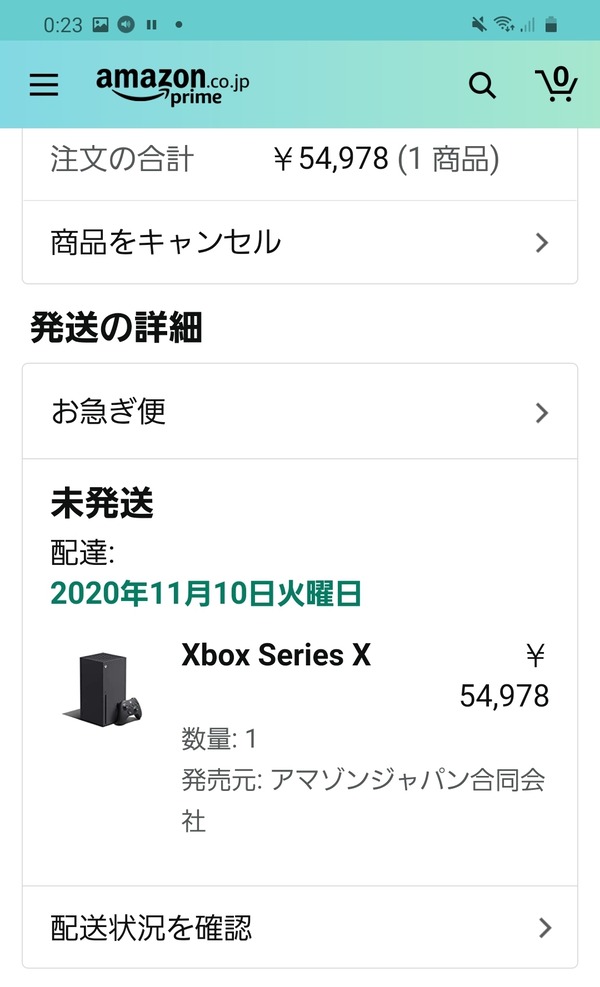Tap the delivery date 2020年11月10日火曜日

(x=206, y=593)
